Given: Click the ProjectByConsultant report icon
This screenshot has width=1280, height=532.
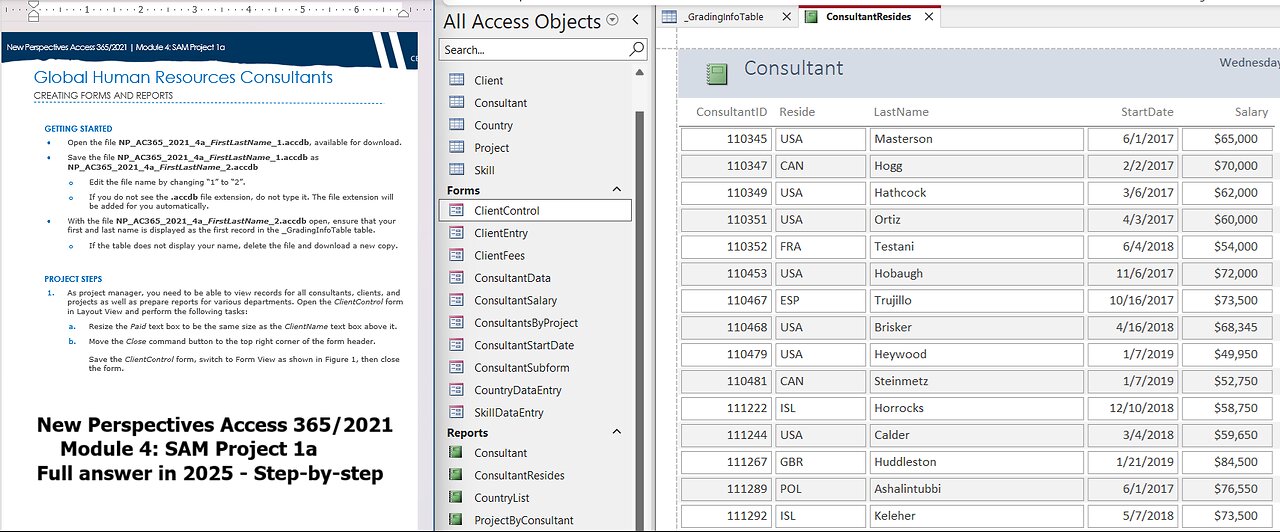Looking at the screenshot, I should tap(456, 520).
